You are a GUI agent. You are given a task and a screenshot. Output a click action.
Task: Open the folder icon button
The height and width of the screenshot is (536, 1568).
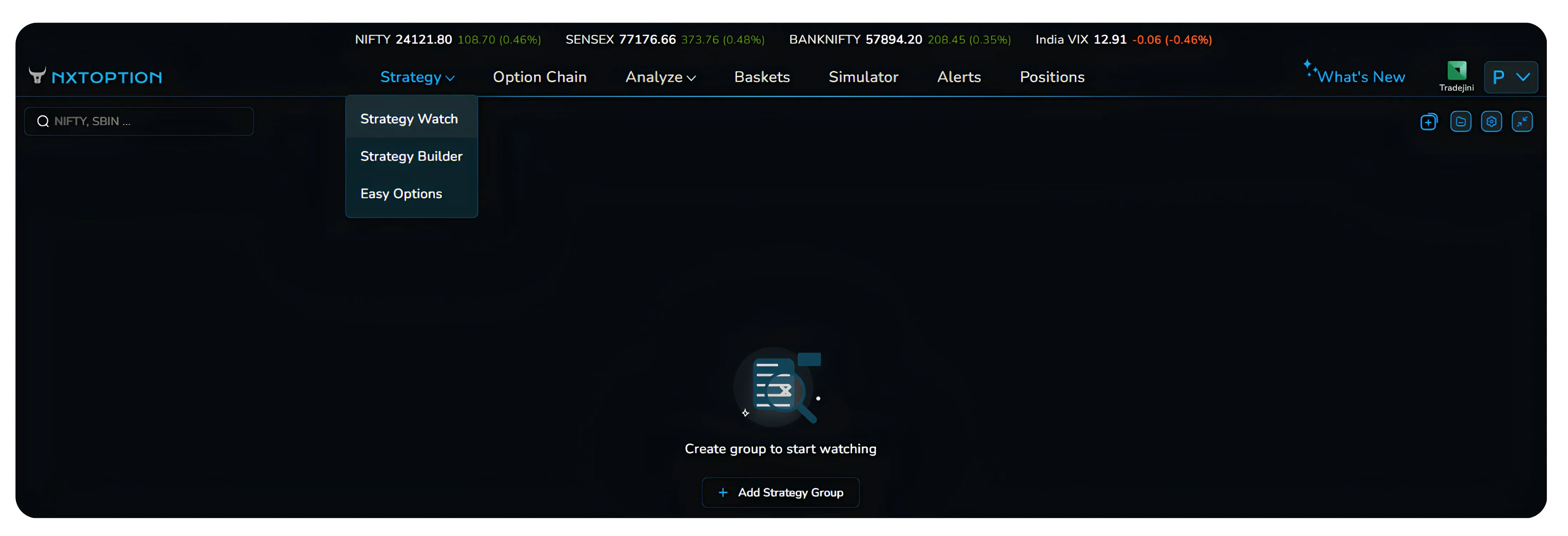pos(1460,122)
